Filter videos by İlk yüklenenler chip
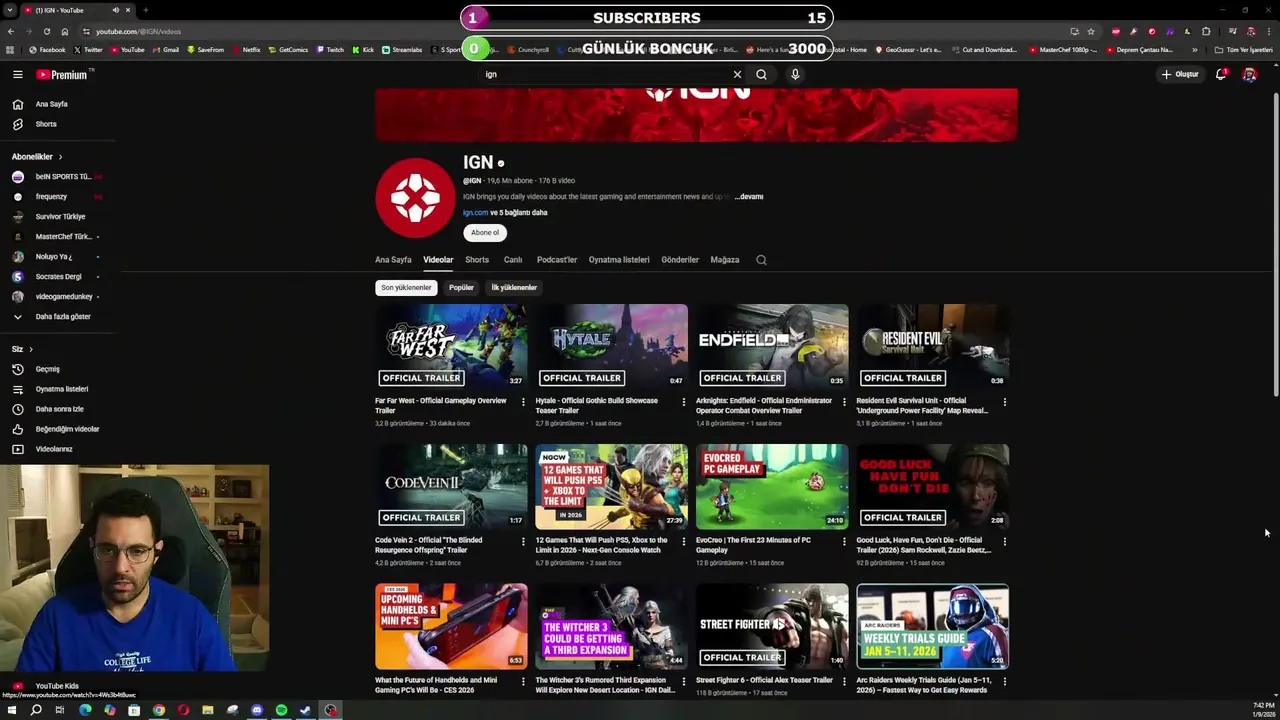This screenshot has height=720, width=1280. (x=514, y=288)
